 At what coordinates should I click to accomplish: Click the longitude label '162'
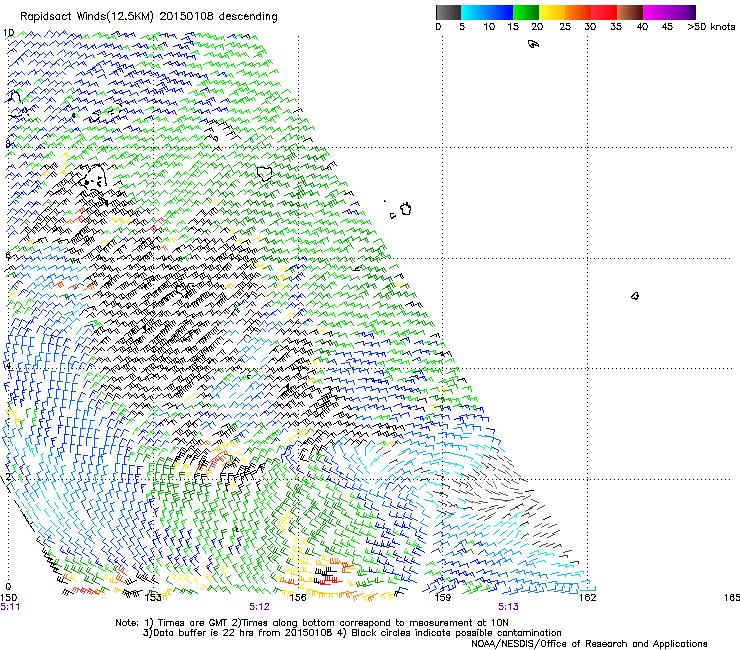click(x=588, y=598)
